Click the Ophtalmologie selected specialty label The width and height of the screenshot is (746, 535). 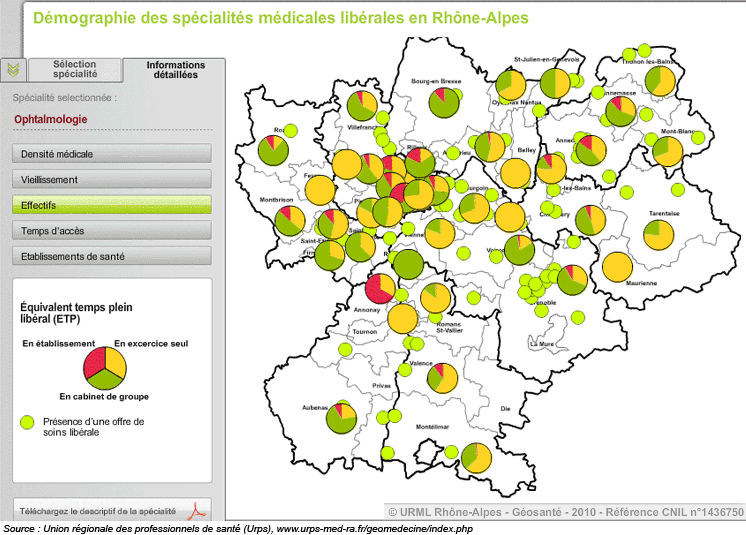coord(51,119)
